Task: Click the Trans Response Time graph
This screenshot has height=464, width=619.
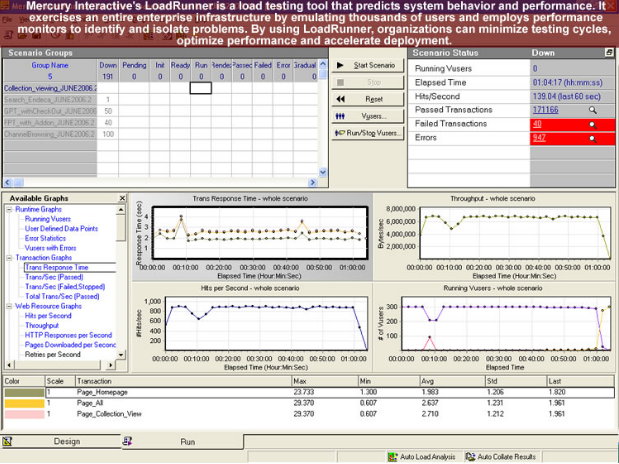Action: 260,233
